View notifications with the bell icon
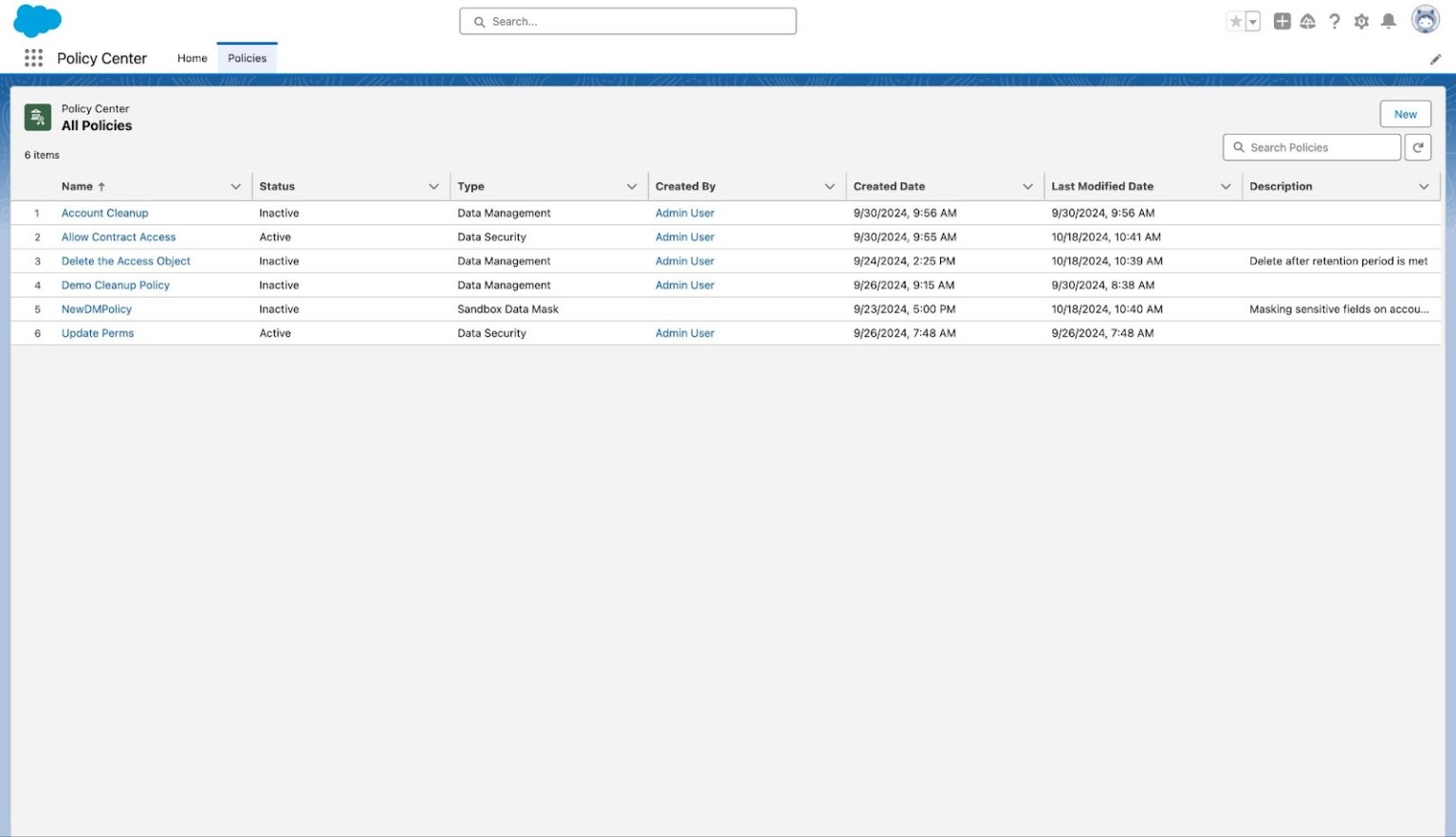Viewport: 1456px width, 837px height. point(1388,21)
